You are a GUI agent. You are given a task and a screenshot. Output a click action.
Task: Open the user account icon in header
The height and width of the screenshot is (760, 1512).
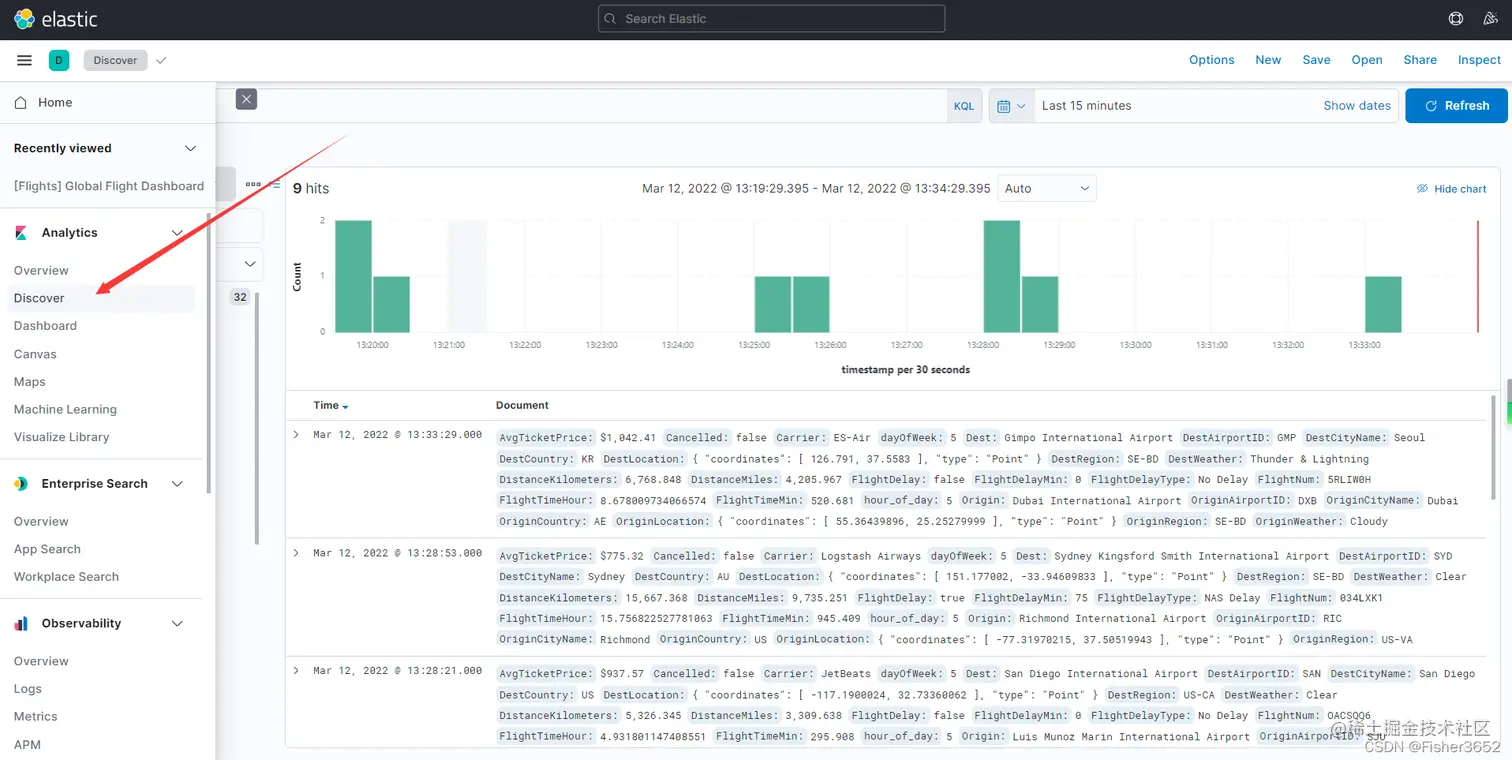point(1488,19)
